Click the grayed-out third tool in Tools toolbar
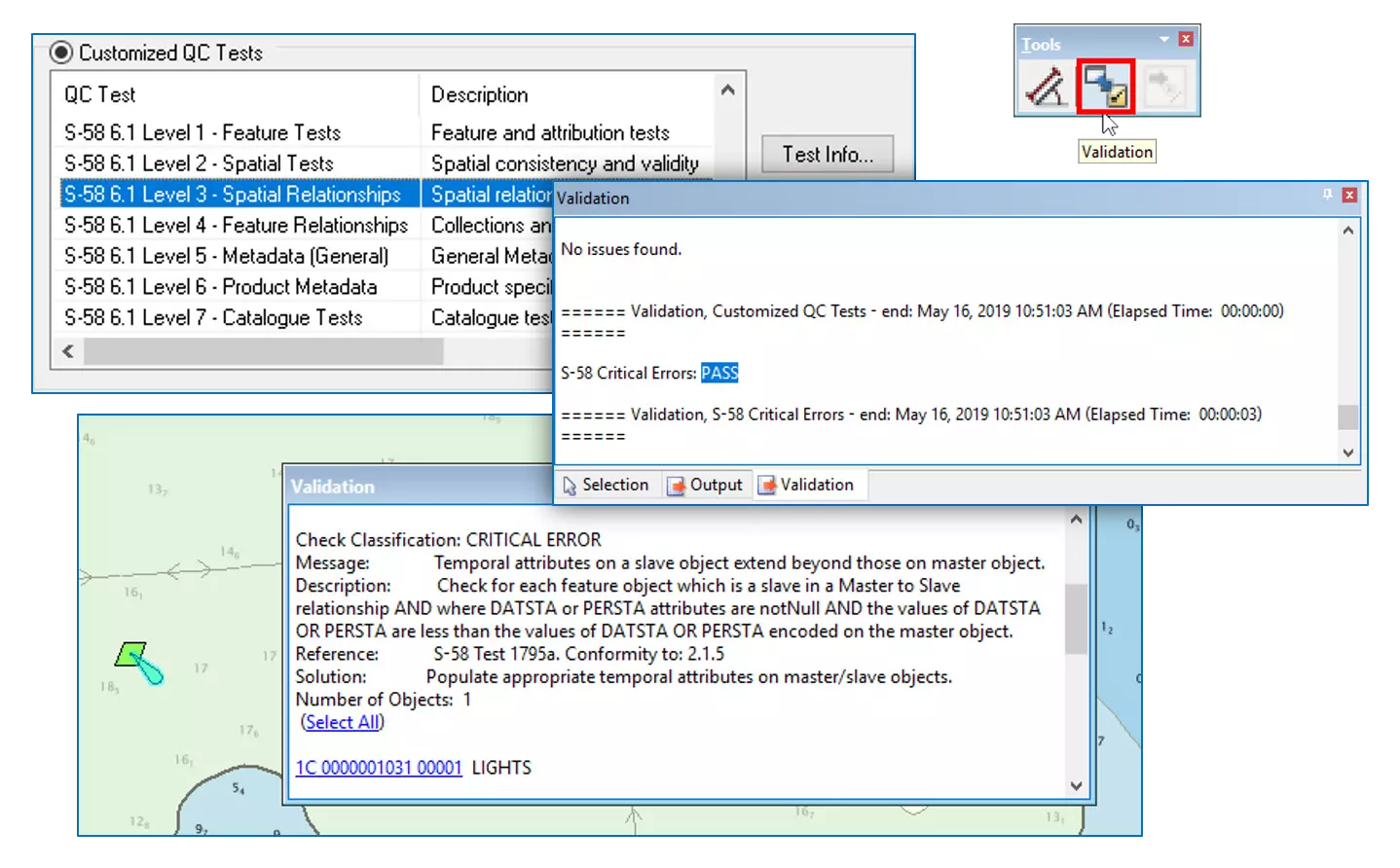Image resolution: width=1400 pixels, height=868 pixels. (x=1167, y=86)
